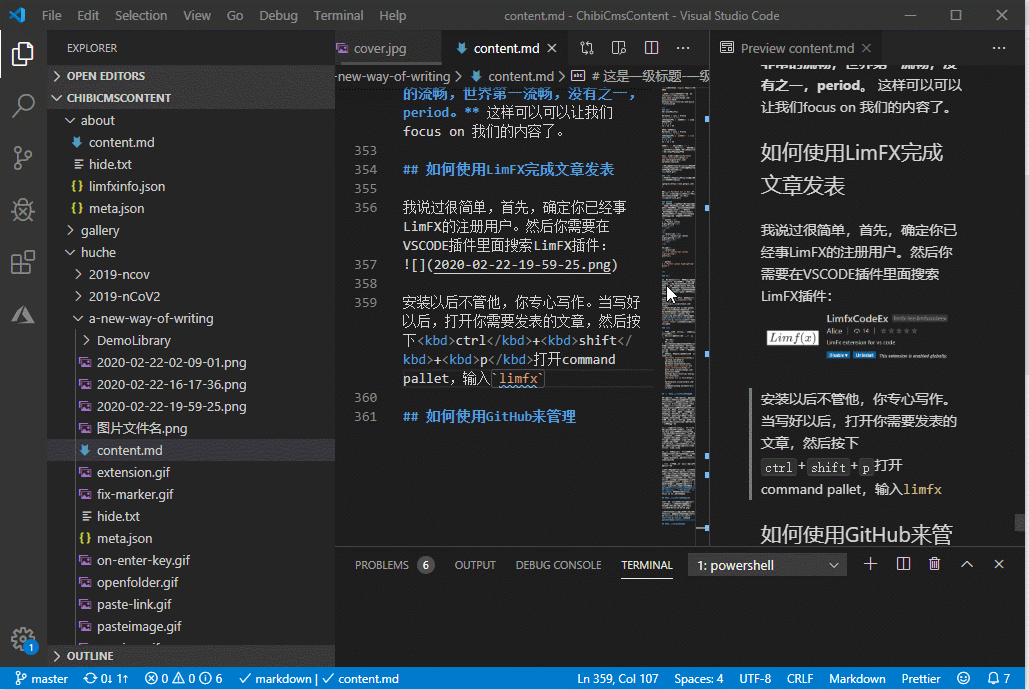Image resolution: width=1029 pixels, height=690 pixels.
Task: Open the Azure view in activity bar
Action: (x=23, y=314)
